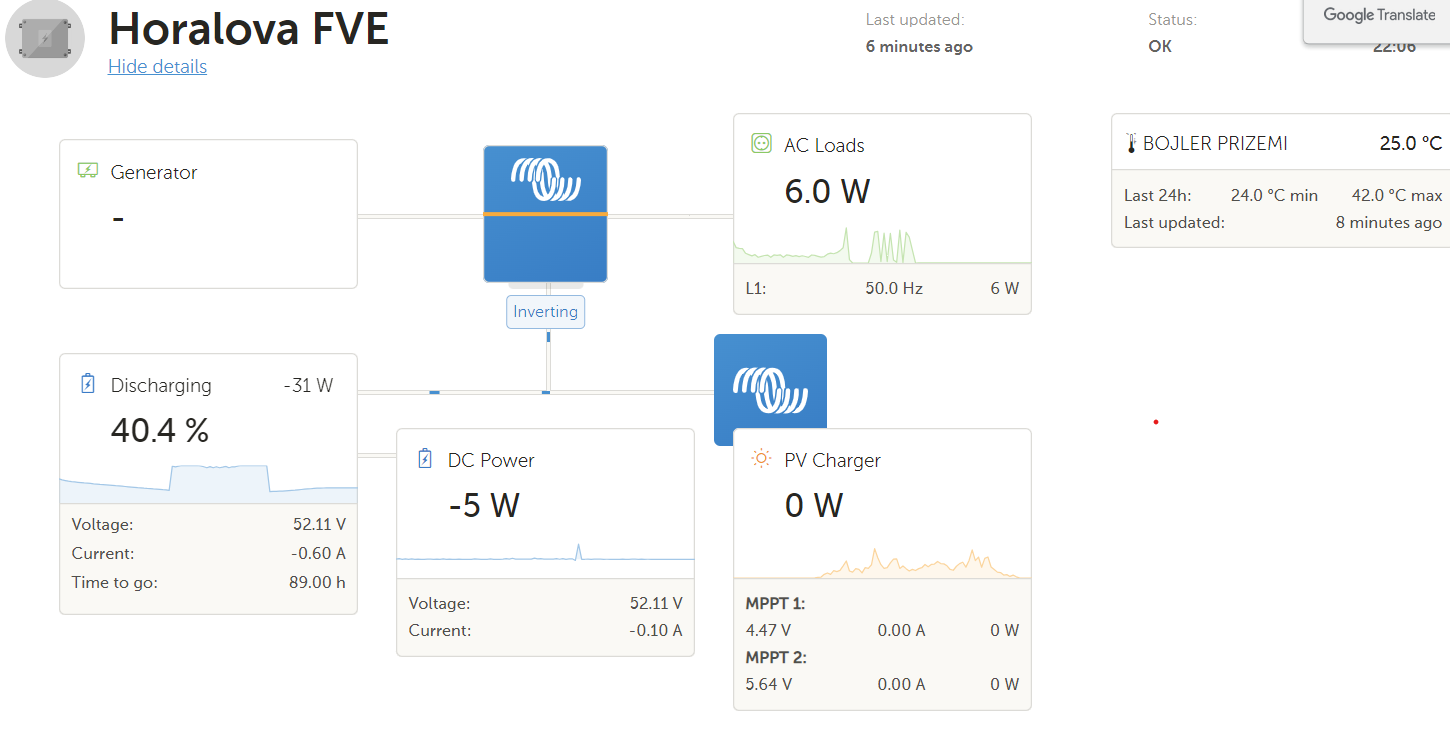Image resolution: width=1450 pixels, height=730 pixels.
Task: Click the DC Power battery icon
Action: [424, 459]
